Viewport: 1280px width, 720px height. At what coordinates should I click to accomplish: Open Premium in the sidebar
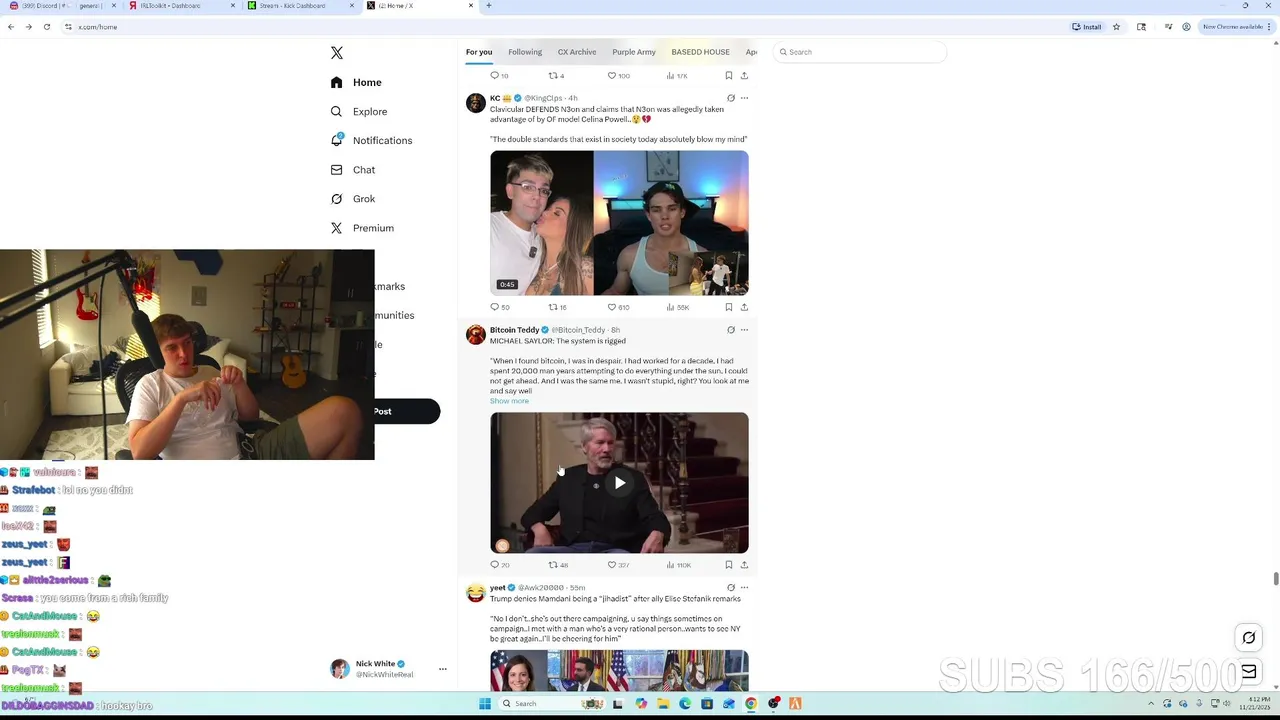[x=361, y=228]
